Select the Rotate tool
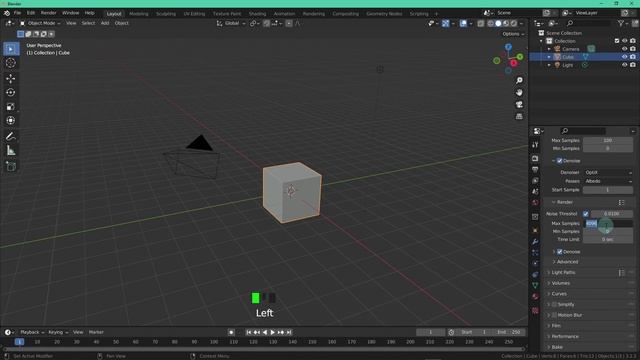The width and height of the screenshot is (640, 360). point(11,92)
